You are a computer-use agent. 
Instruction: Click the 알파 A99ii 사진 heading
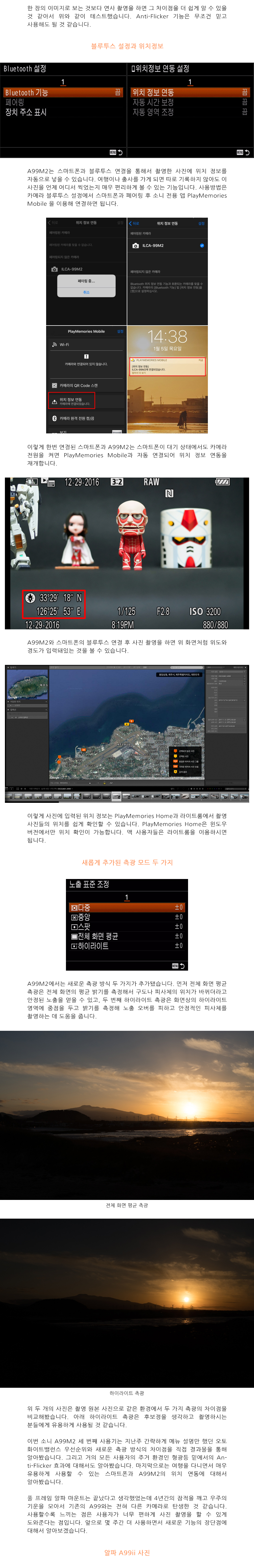(x=127, y=1552)
